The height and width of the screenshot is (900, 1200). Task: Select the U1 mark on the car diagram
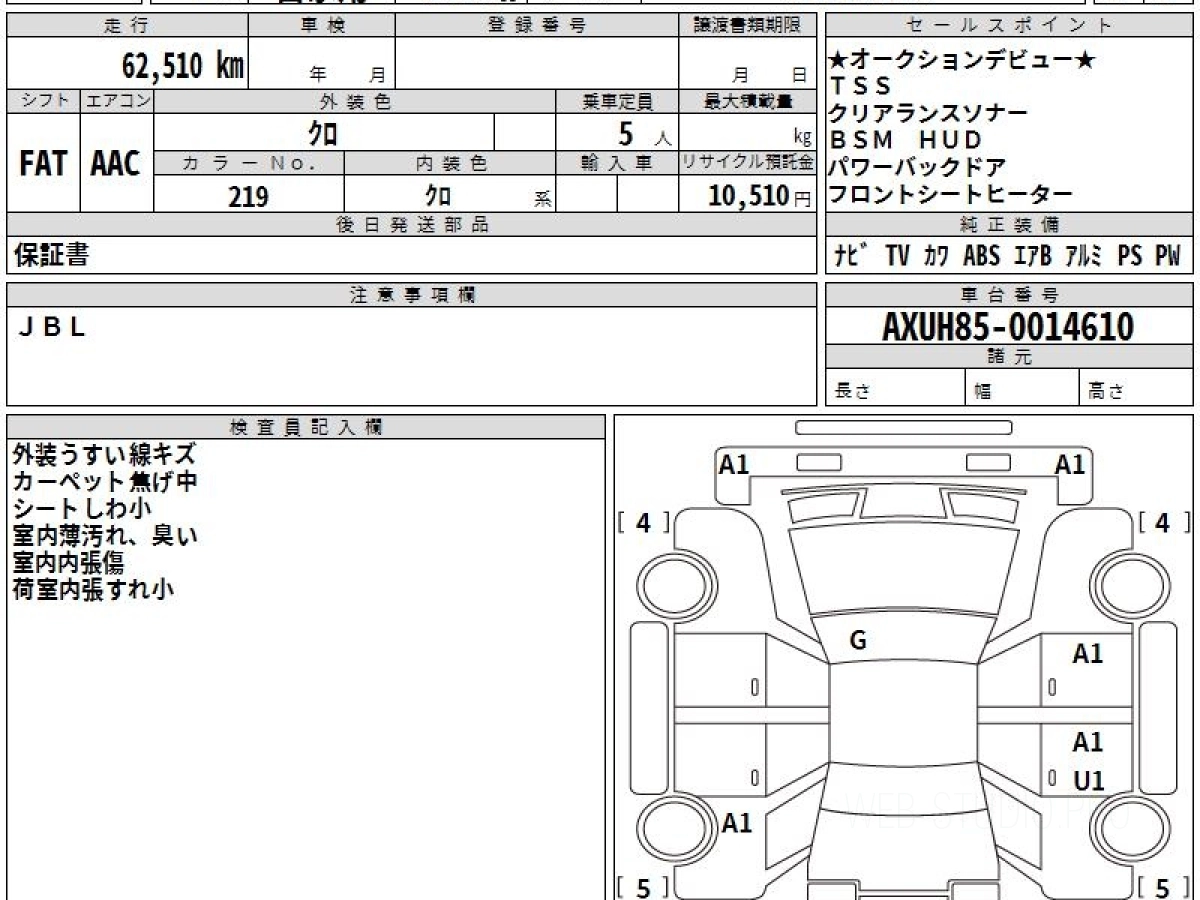pos(1088,781)
